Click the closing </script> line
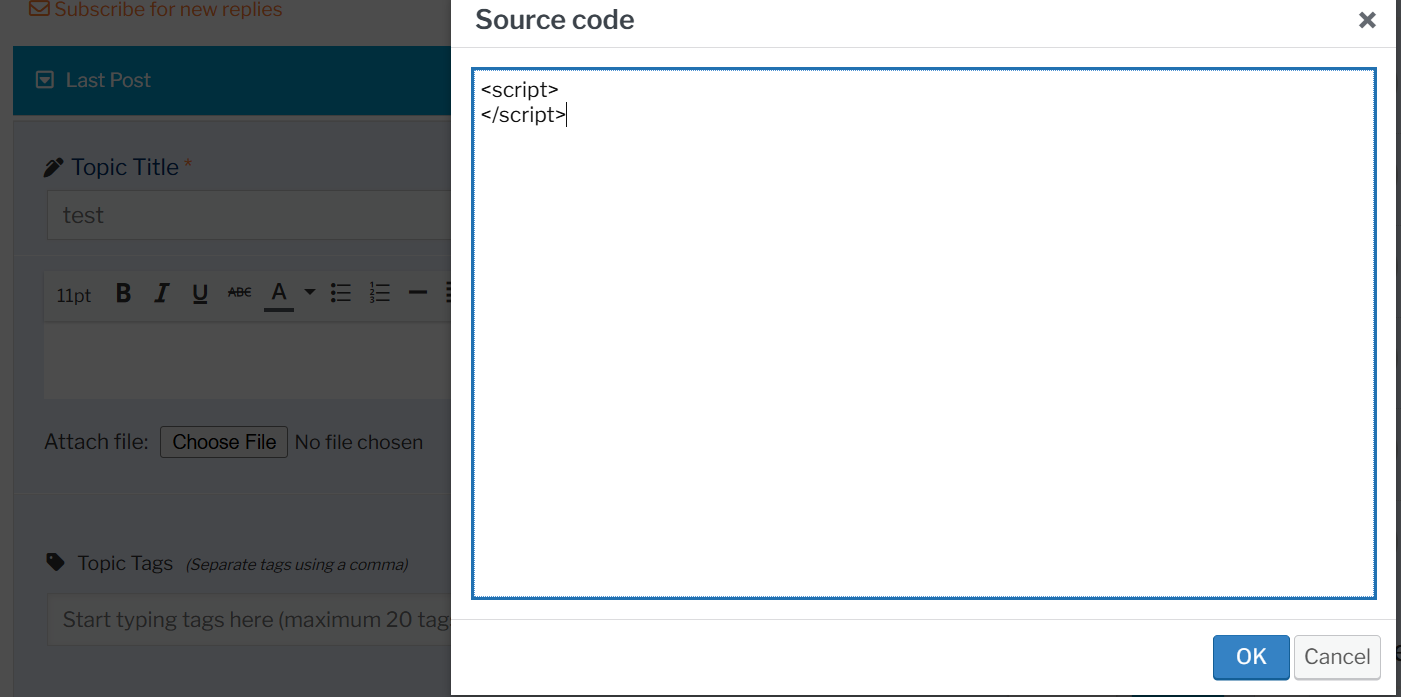 coord(524,115)
